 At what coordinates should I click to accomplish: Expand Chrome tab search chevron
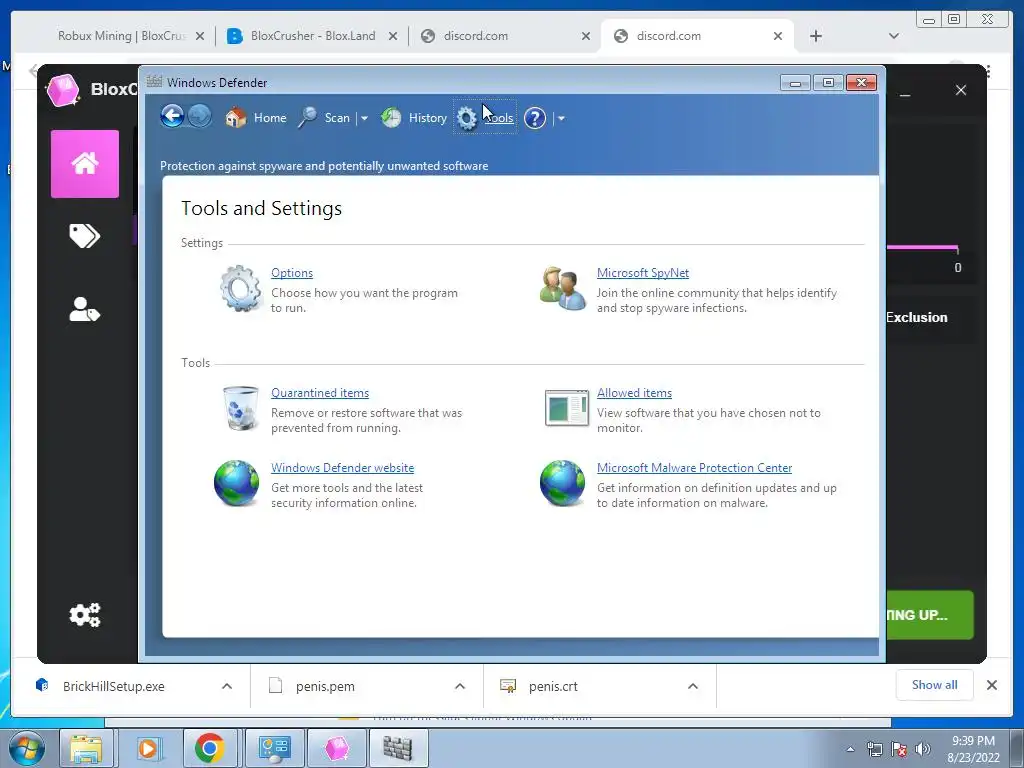894,36
